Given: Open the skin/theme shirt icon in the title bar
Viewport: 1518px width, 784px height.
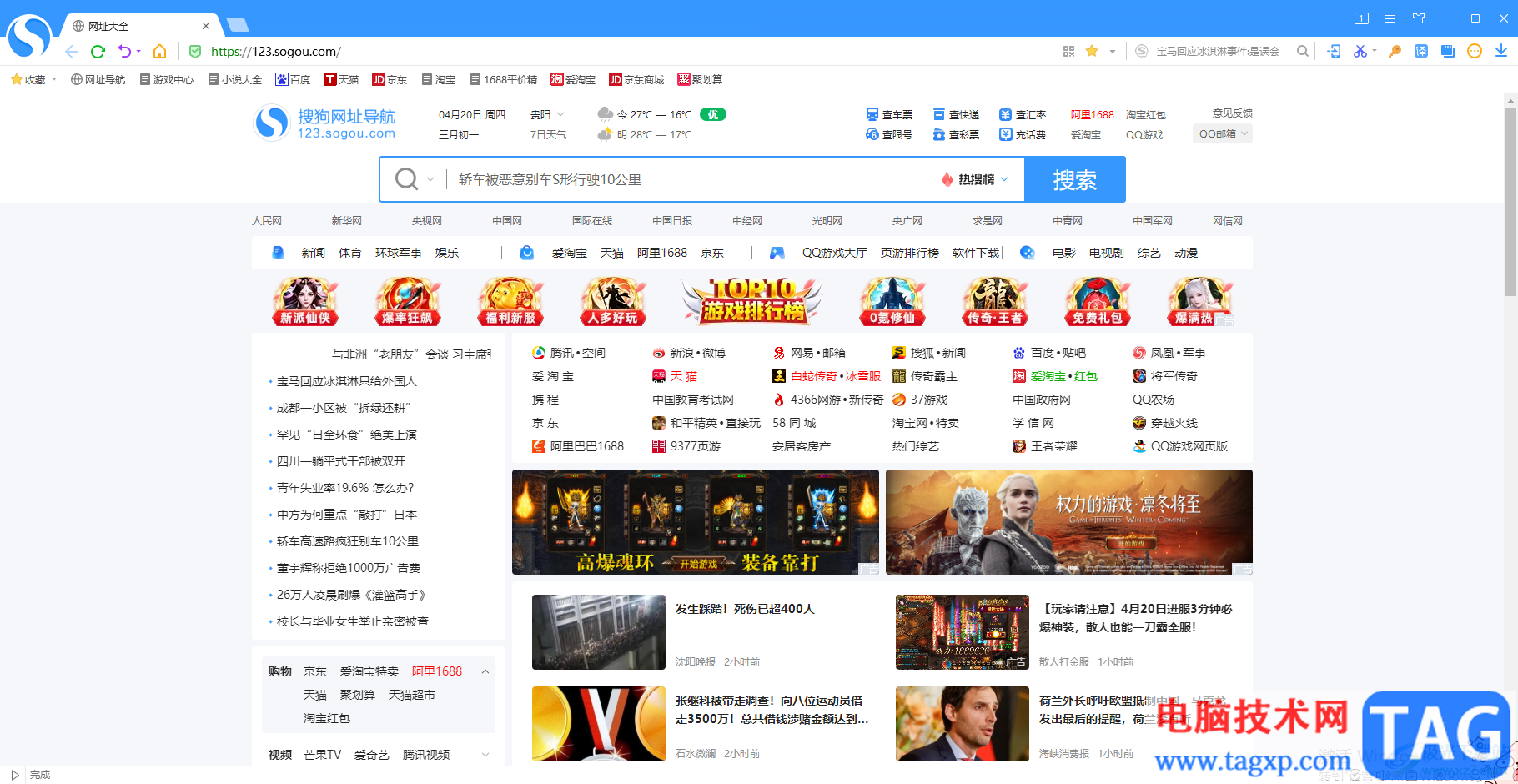Looking at the screenshot, I should pos(1419,18).
